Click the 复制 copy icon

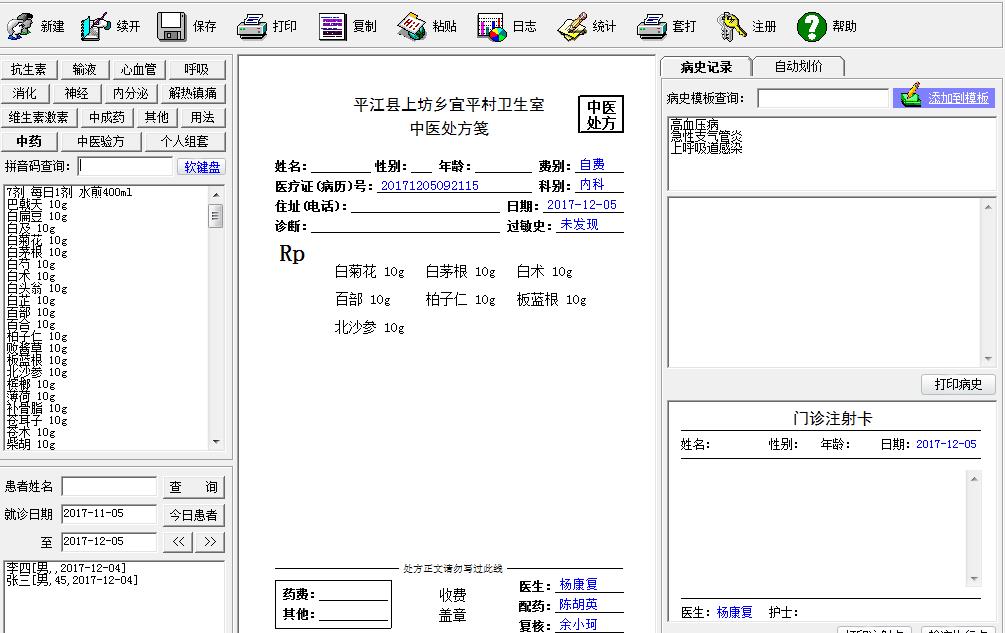click(333, 26)
